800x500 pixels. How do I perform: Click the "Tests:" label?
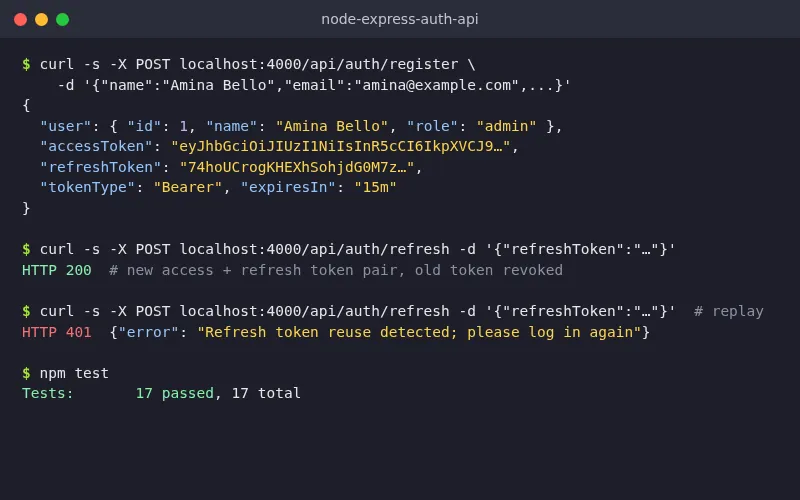(48, 393)
